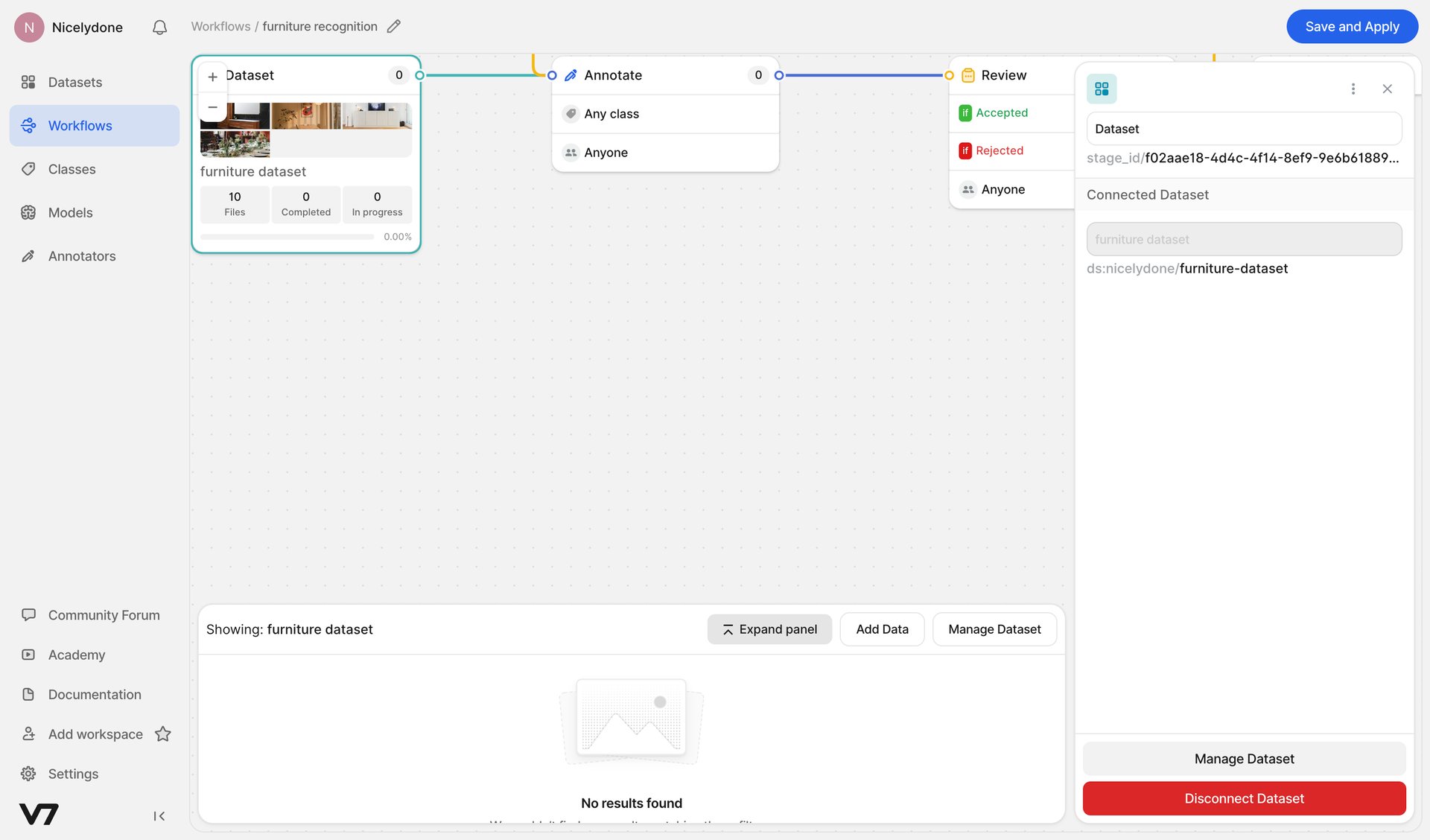Expand the dataset preview panel
1430x840 pixels.
[769, 629]
